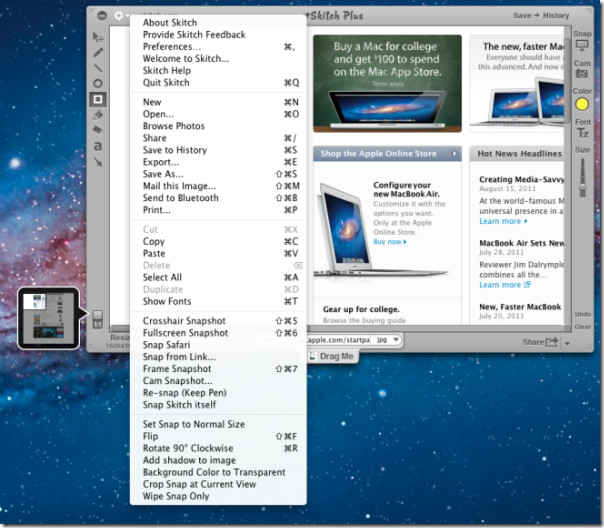Choose Mail this Image…
The height and width of the screenshot is (528, 604).
(218, 186)
